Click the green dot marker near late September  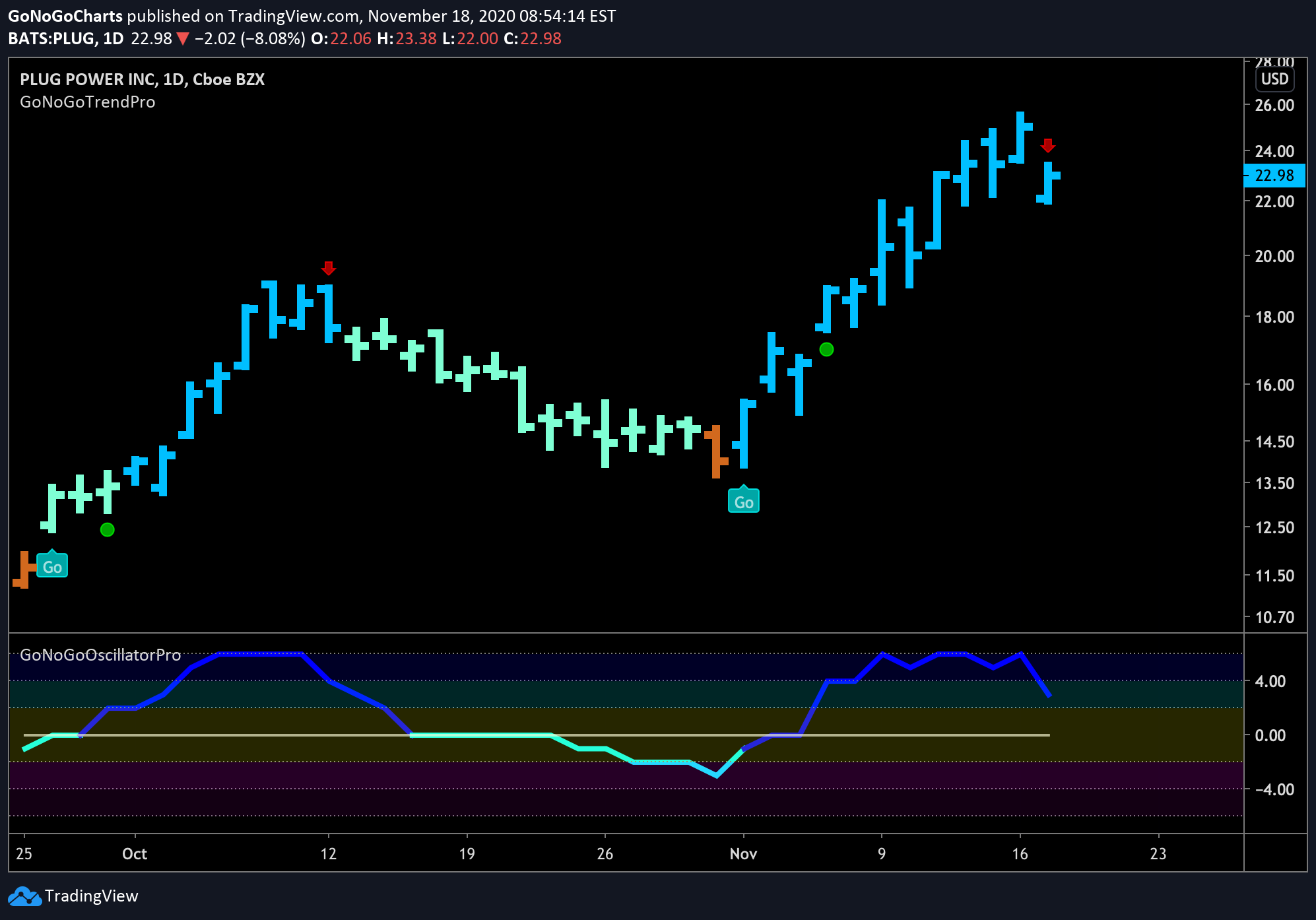[x=108, y=530]
